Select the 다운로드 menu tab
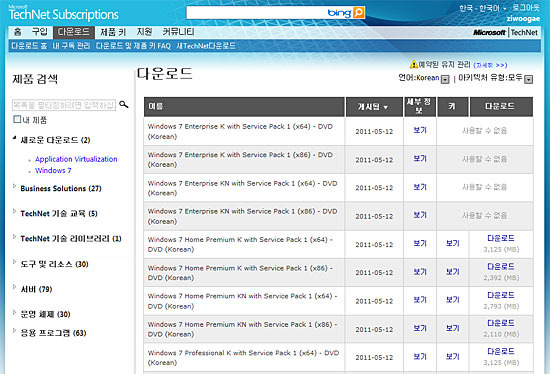The width and height of the screenshot is (550, 374). pos(74,32)
